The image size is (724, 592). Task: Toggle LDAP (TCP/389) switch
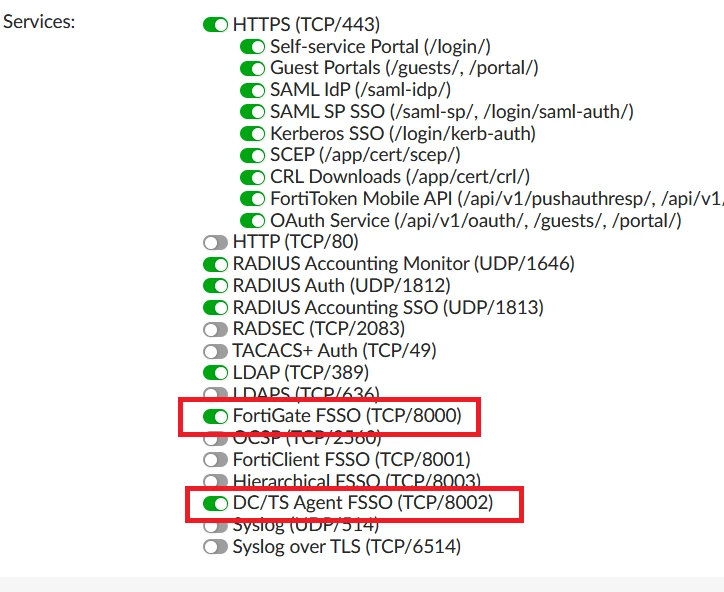[215, 373]
